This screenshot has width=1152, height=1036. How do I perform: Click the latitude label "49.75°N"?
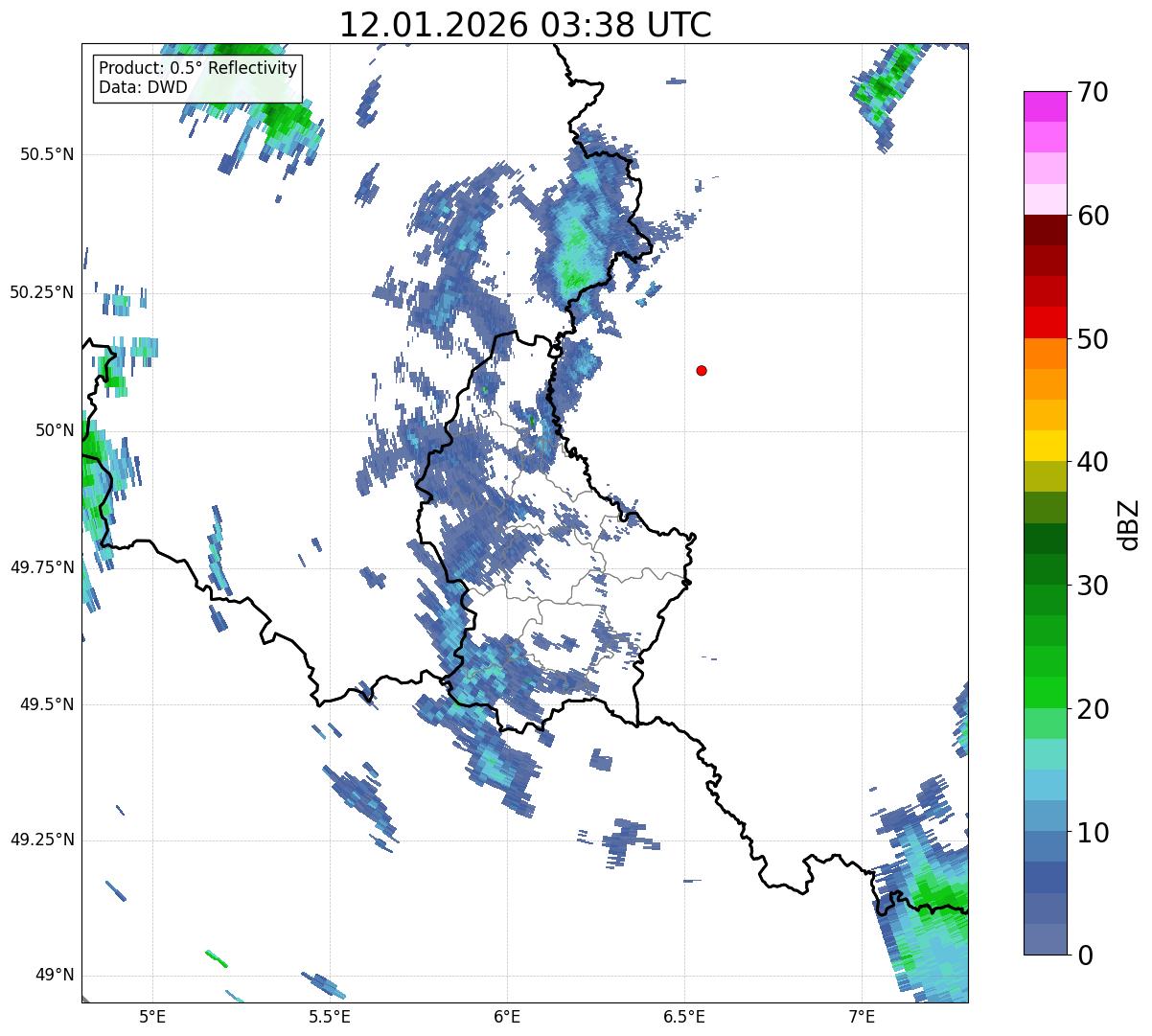point(41,567)
